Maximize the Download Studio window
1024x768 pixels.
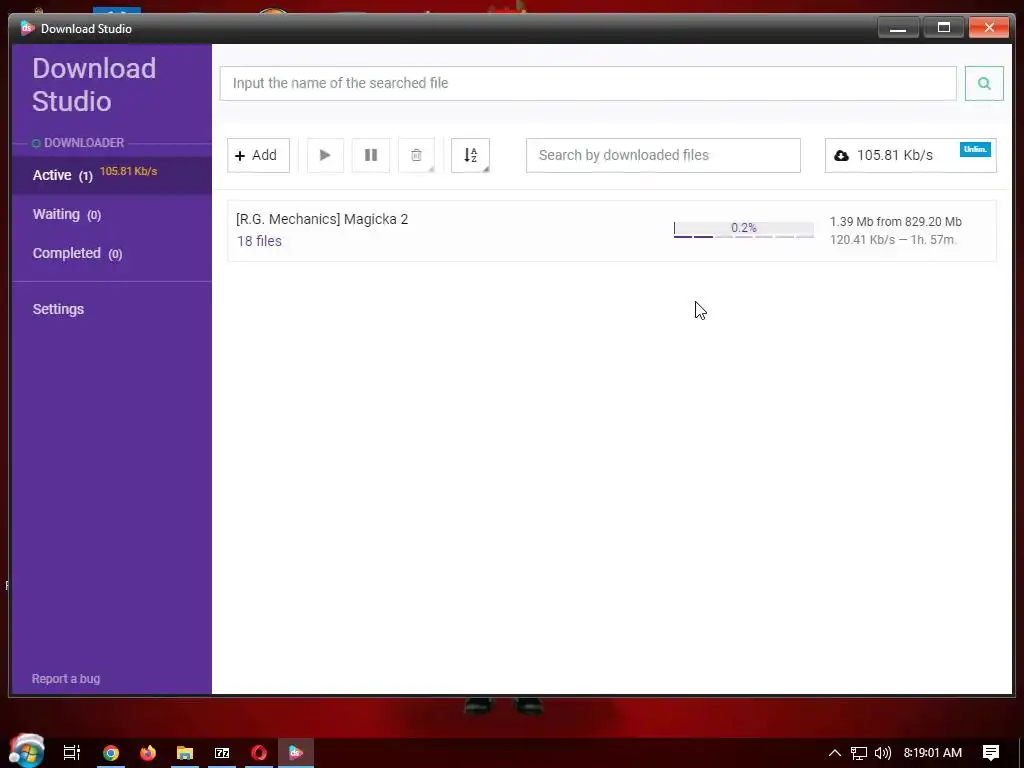[x=944, y=28]
